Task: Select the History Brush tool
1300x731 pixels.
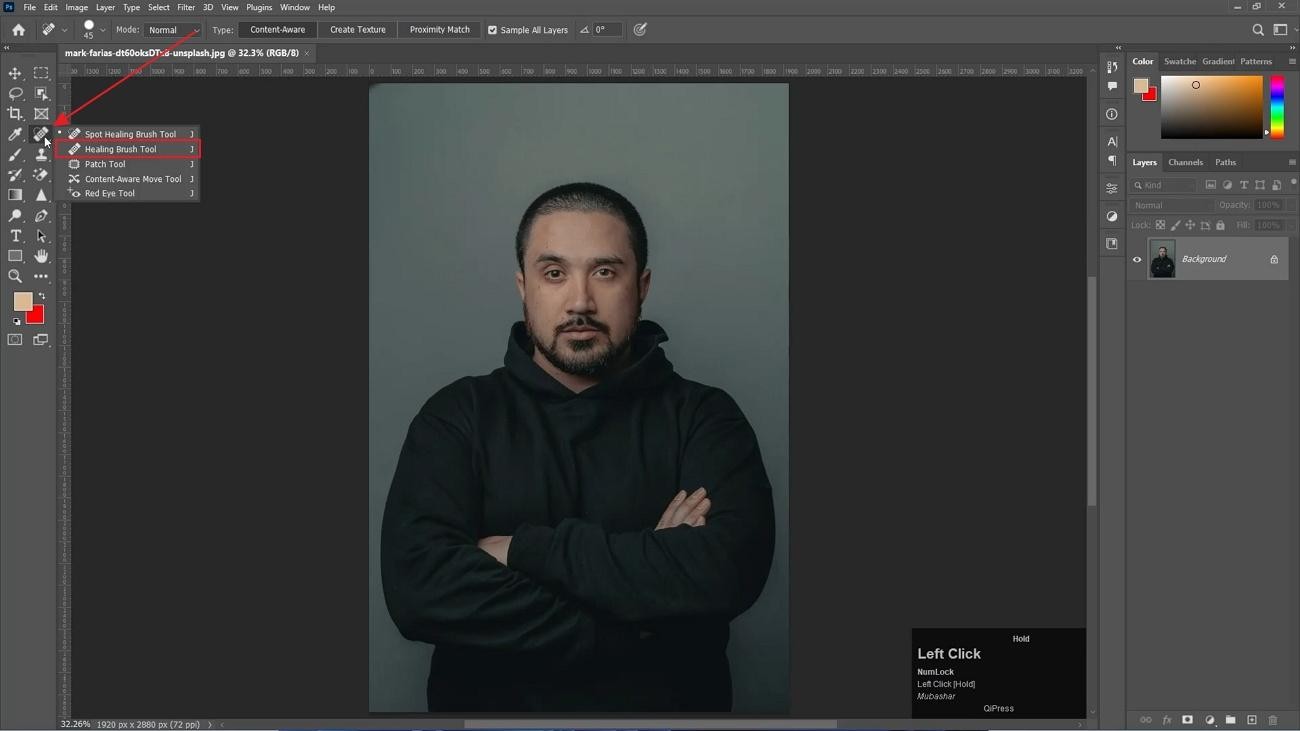Action: pyautogui.click(x=15, y=175)
